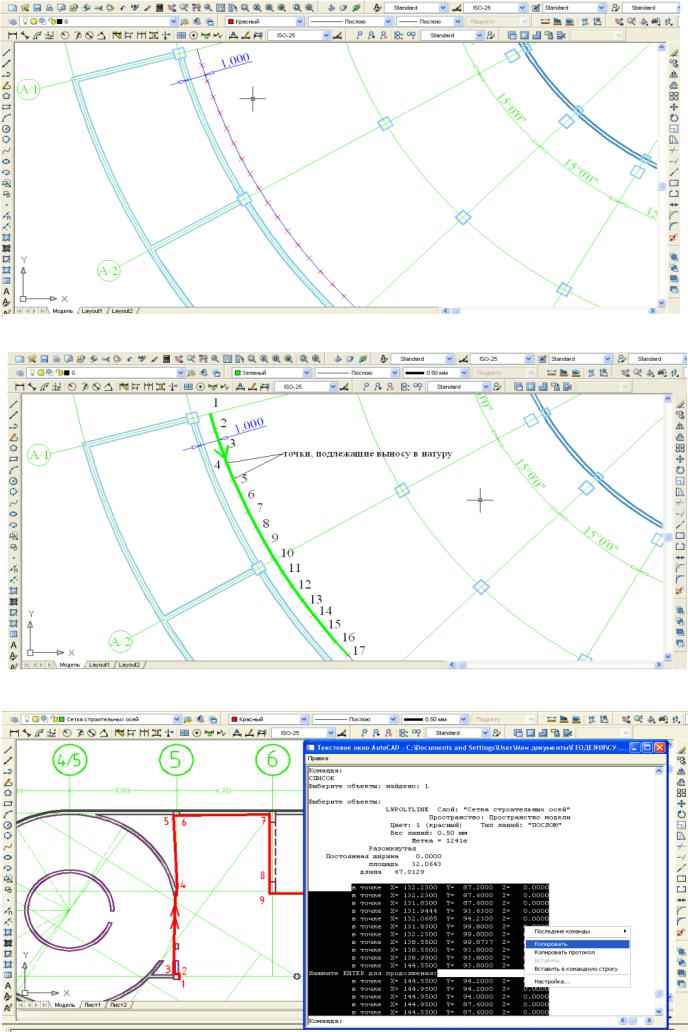The height and width of the screenshot is (1032, 688).
Task: Click the Trim tool in the bottom window's Modify toolbar
Action: tap(681, 846)
